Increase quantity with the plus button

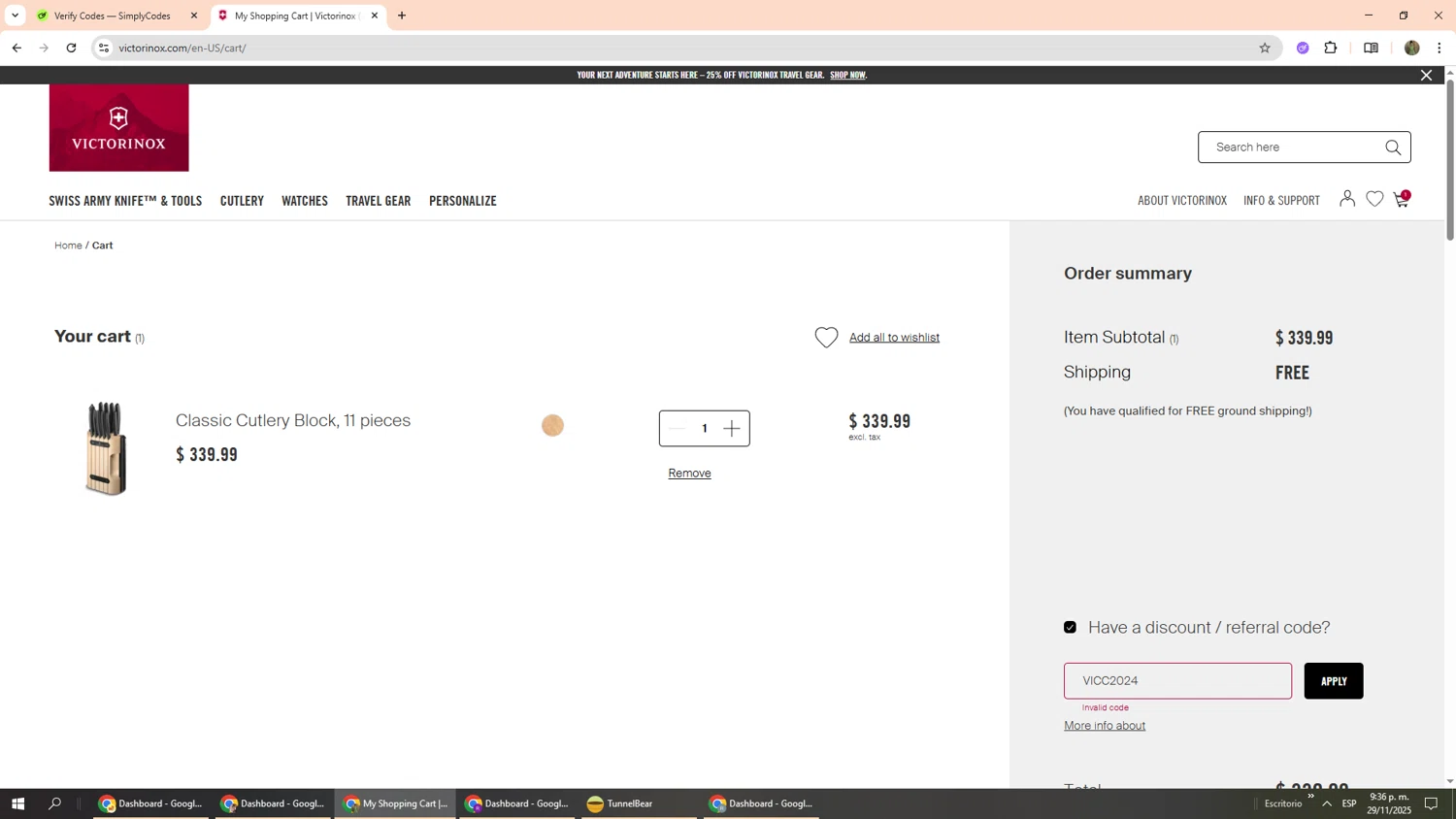732,429
